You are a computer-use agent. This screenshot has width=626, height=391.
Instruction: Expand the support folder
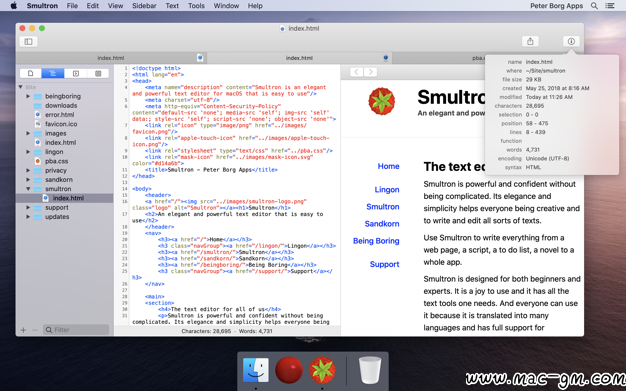click(x=28, y=208)
